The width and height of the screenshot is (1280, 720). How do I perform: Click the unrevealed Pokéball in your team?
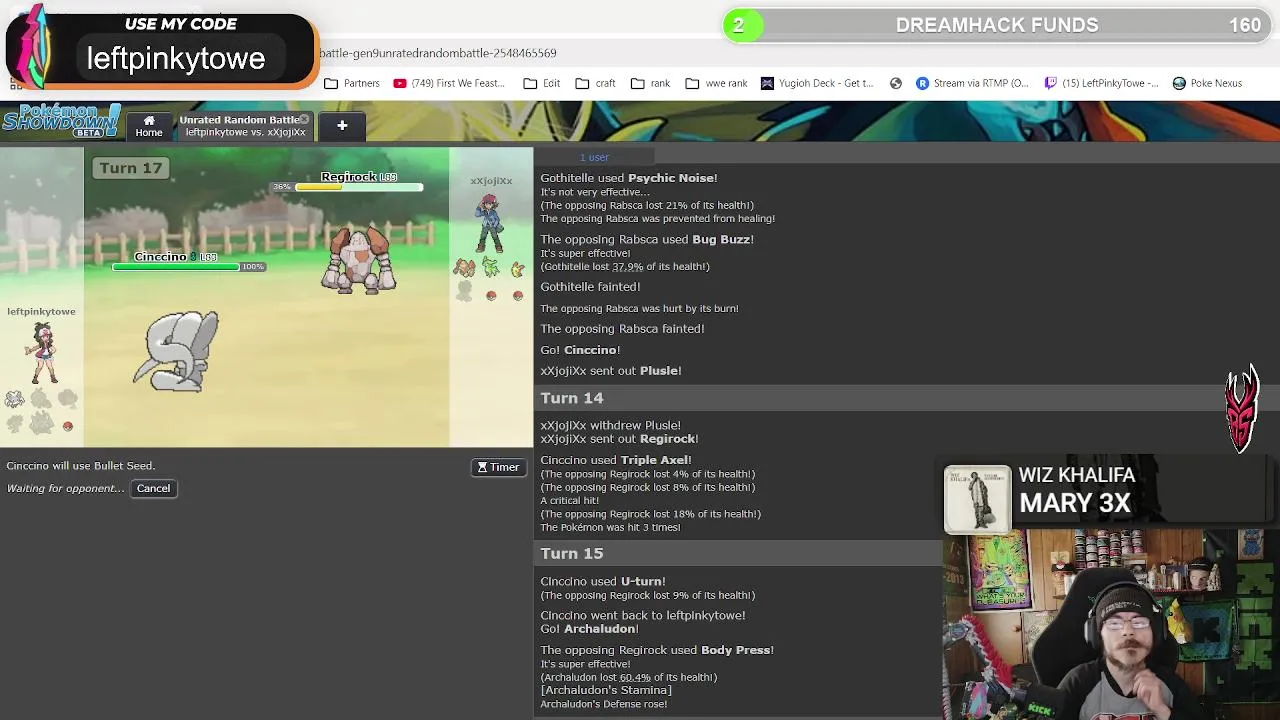[x=68, y=426]
